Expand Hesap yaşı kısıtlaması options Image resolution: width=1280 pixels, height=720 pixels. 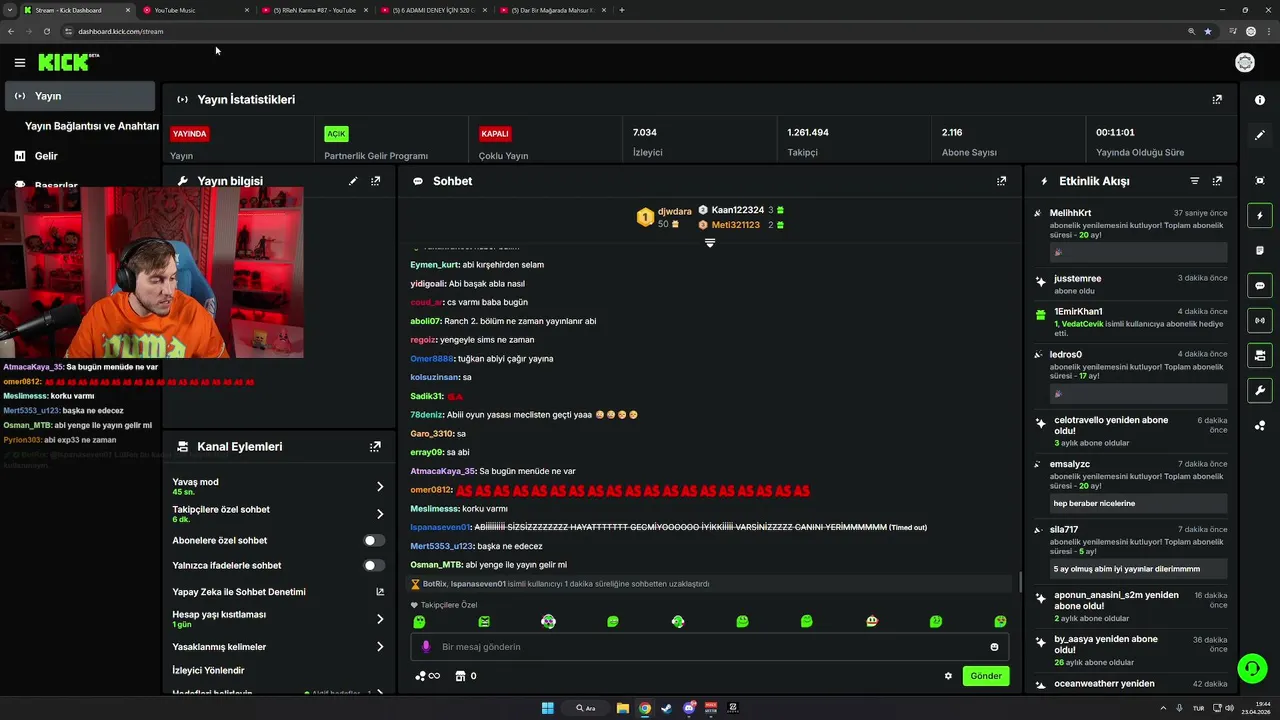tap(379, 619)
